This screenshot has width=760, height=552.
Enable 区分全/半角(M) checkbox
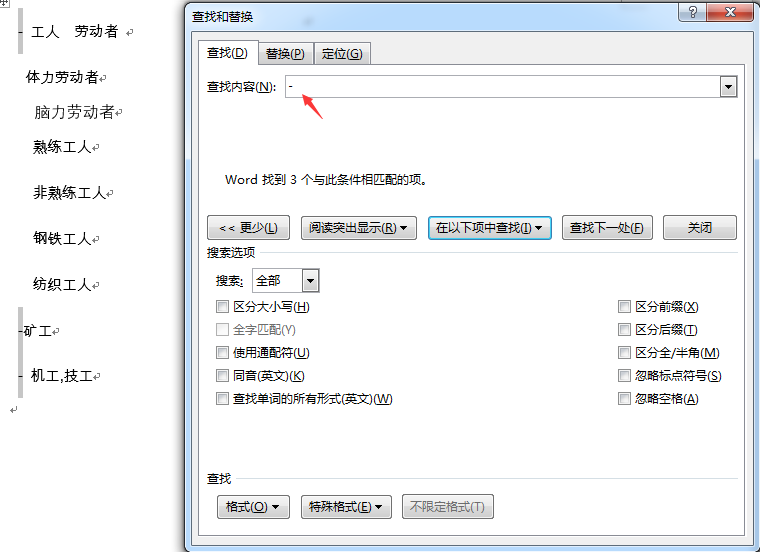point(624,352)
